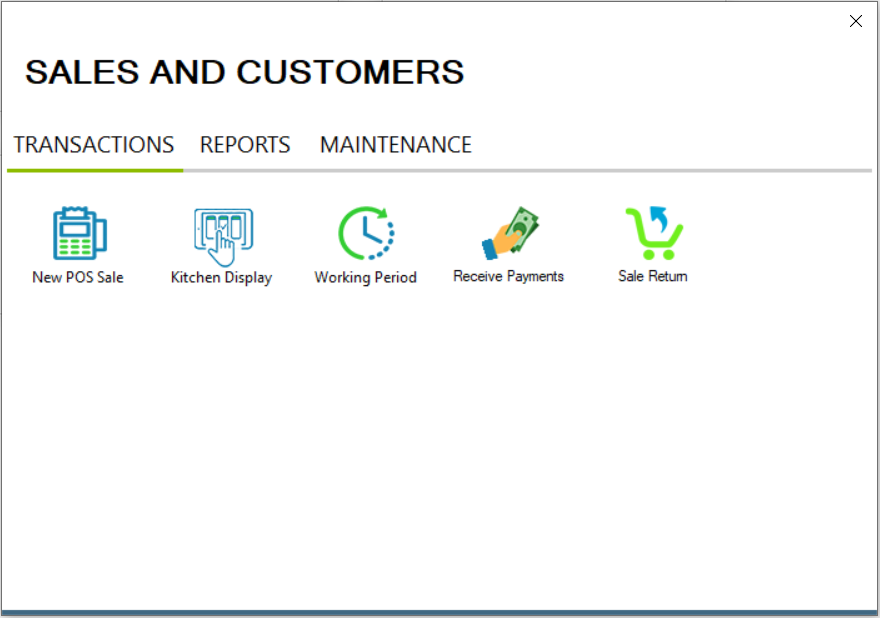Switch to the TRANSACTIONS tab
Viewport: 880px width, 618px height.
click(94, 145)
